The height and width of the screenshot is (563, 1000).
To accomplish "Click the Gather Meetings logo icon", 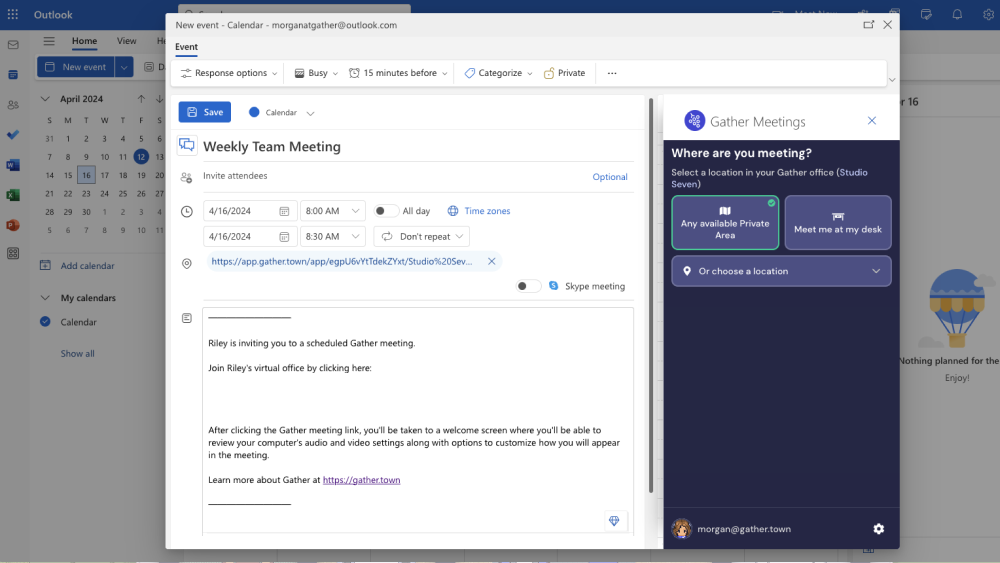I will (694, 121).
